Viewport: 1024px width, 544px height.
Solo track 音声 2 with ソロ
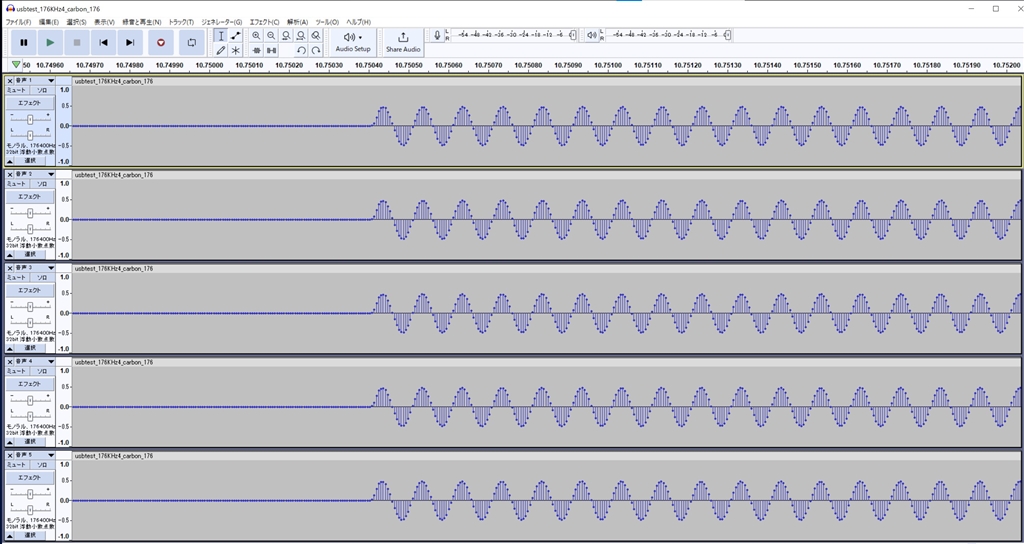pos(43,184)
